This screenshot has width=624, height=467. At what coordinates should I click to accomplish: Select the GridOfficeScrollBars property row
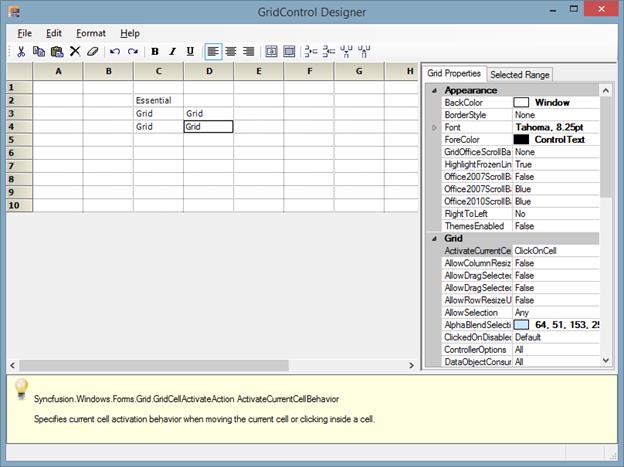point(520,152)
